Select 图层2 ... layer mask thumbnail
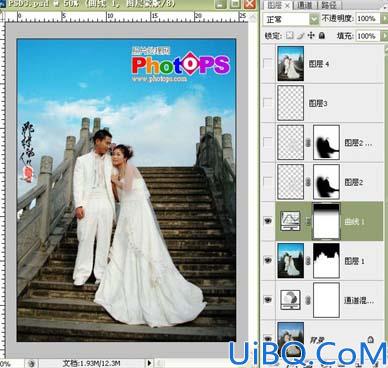Image resolution: width=388 pixels, height=368 pixels. click(326, 142)
